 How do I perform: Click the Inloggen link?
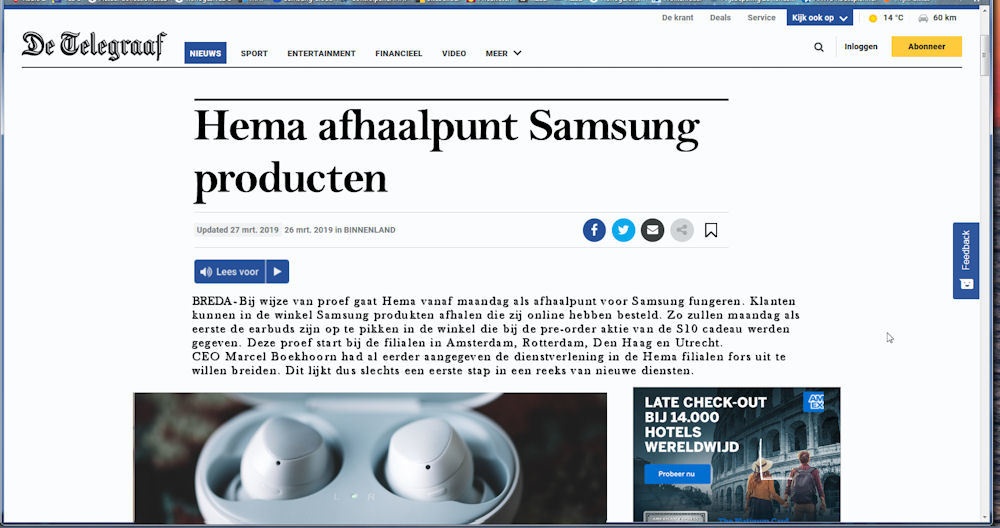coord(860,47)
